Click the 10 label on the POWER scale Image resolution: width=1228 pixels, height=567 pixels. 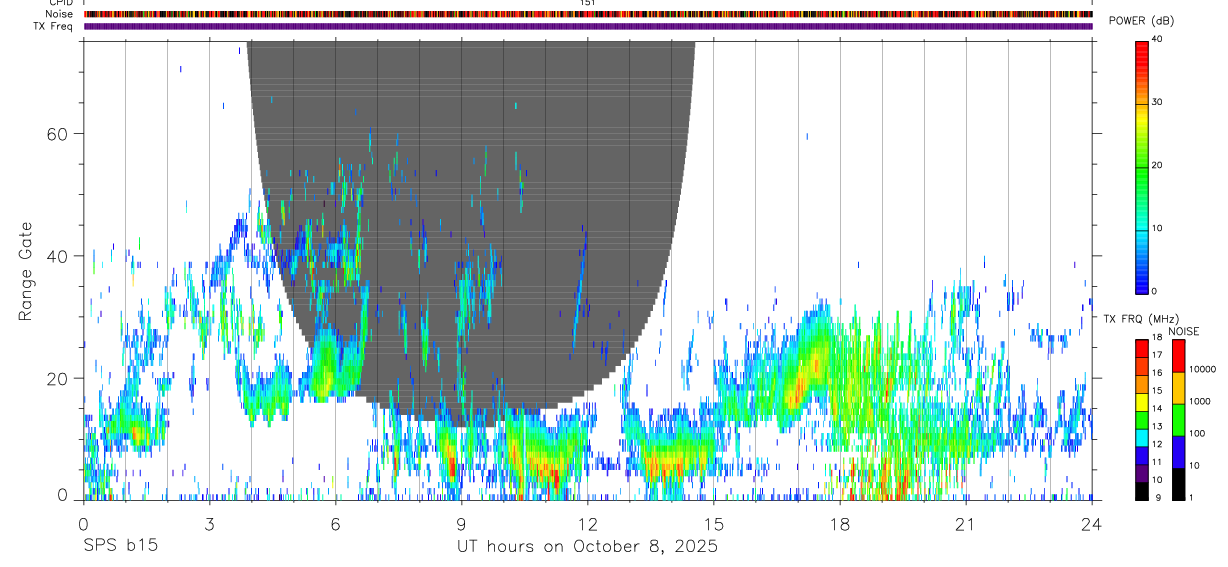click(1157, 228)
